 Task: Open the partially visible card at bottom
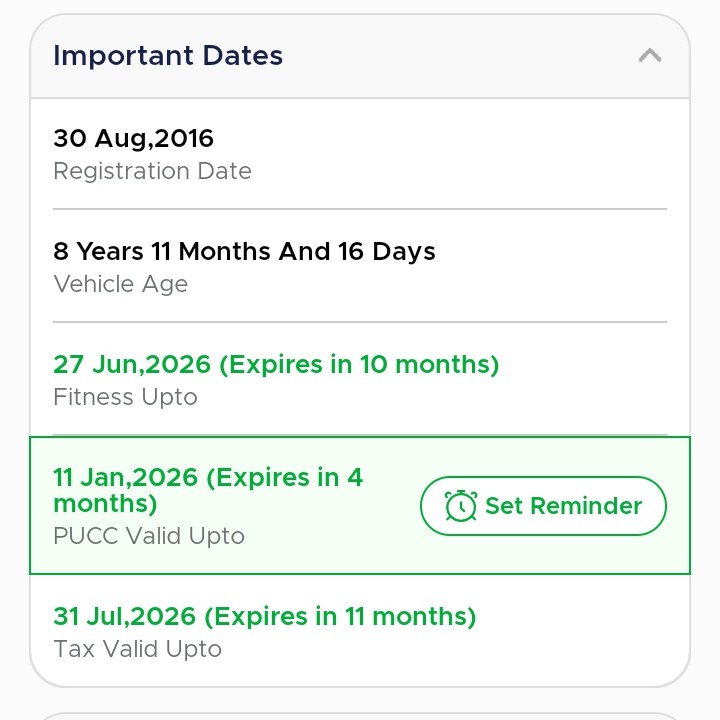pyautogui.click(x=360, y=714)
